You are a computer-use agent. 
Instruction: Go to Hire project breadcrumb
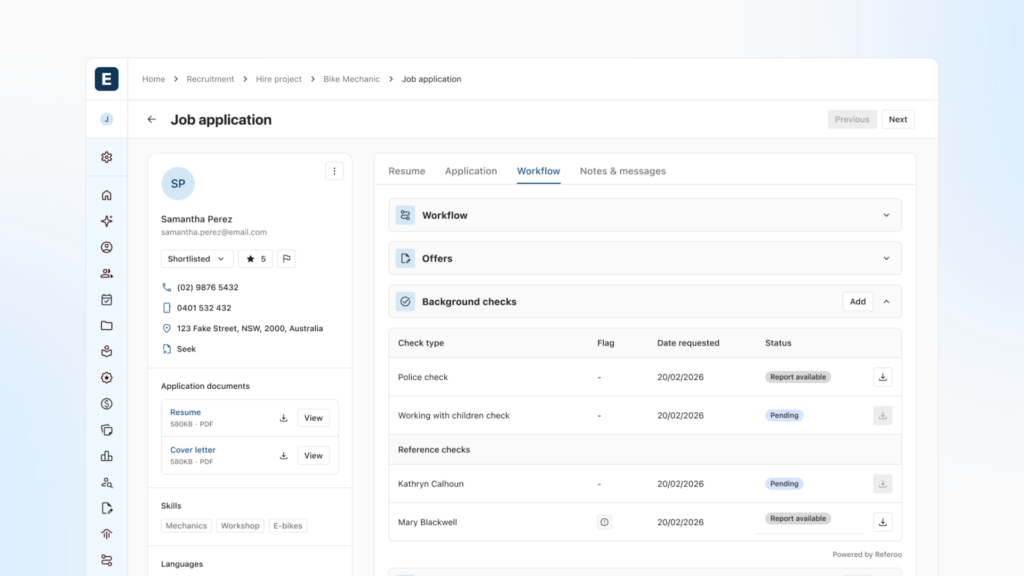pos(279,79)
